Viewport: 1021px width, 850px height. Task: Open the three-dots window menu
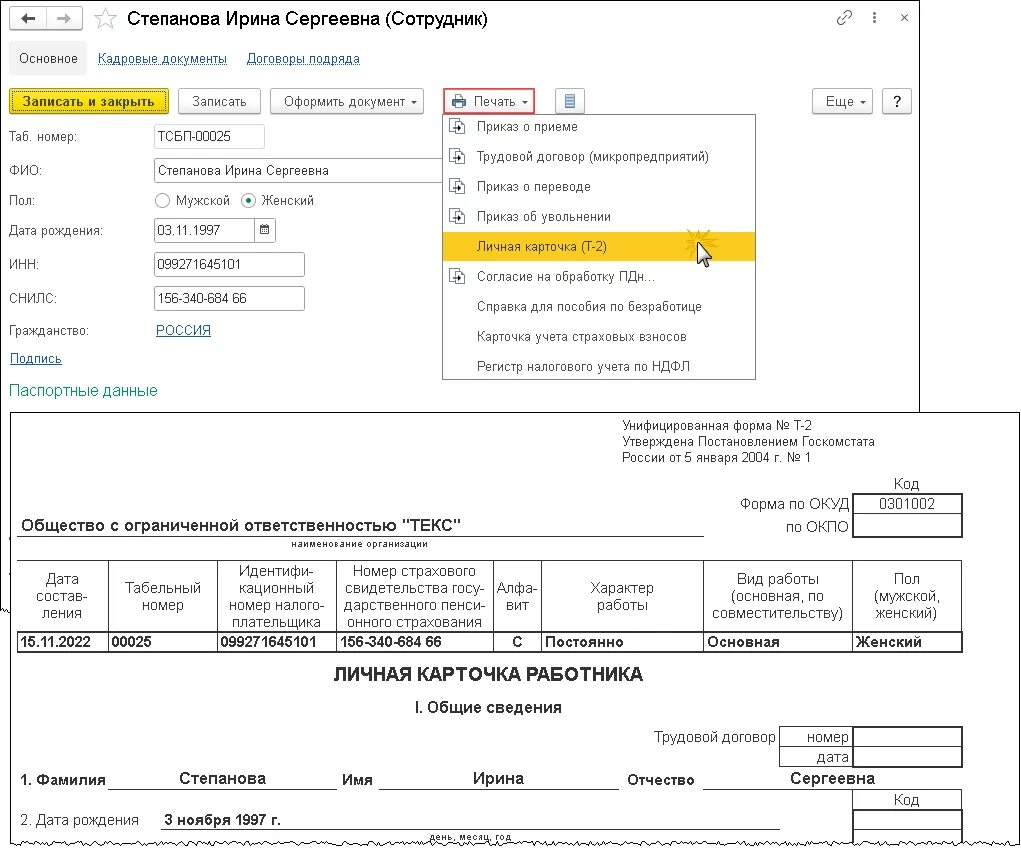click(874, 18)
